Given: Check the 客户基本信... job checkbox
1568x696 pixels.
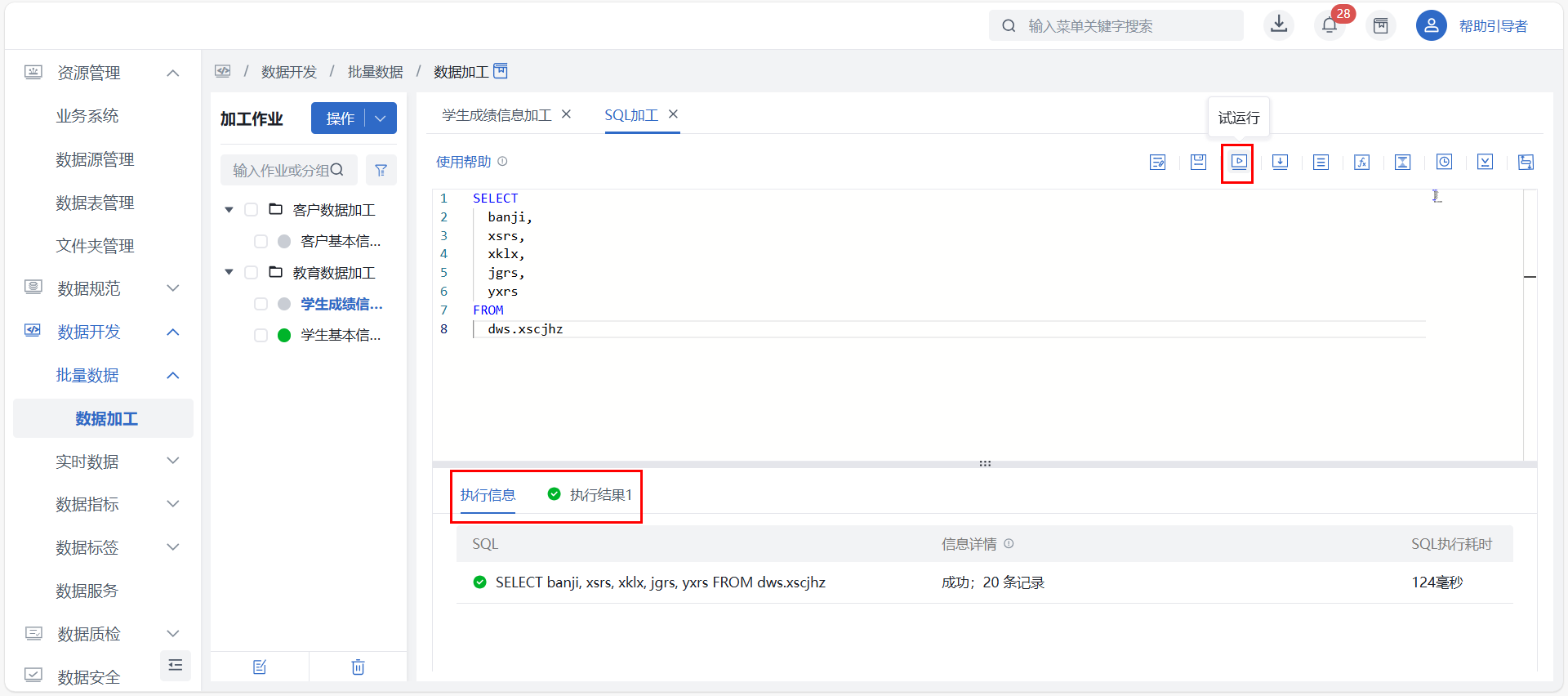Looking at the screenshot, I should point(261,241).
